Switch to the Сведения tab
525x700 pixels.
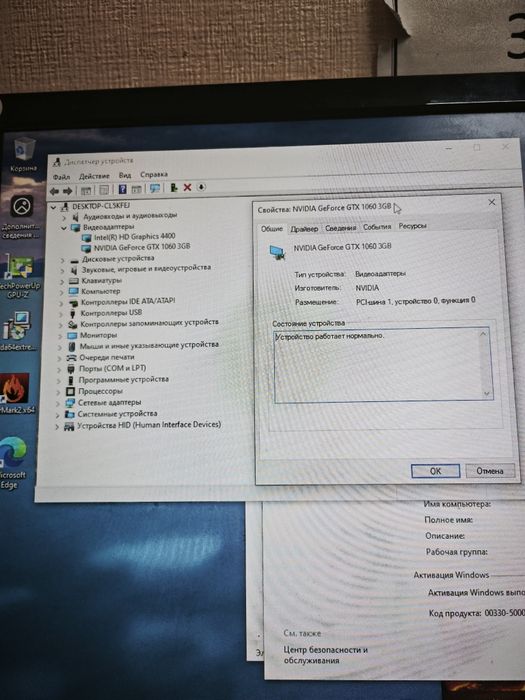(x=341, y=228)
